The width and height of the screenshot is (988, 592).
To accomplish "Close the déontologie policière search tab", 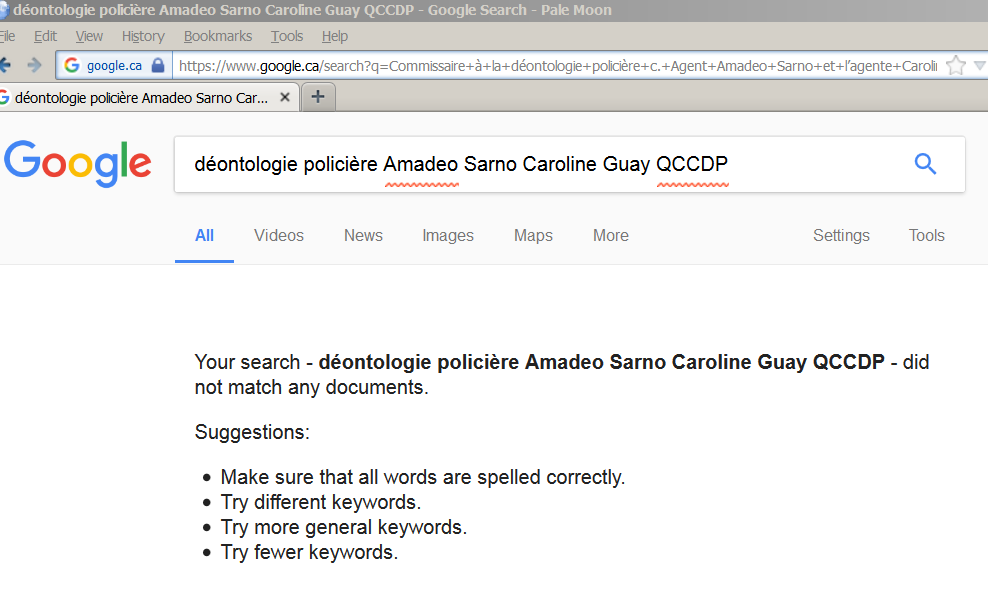I will [x=286, y=98].
